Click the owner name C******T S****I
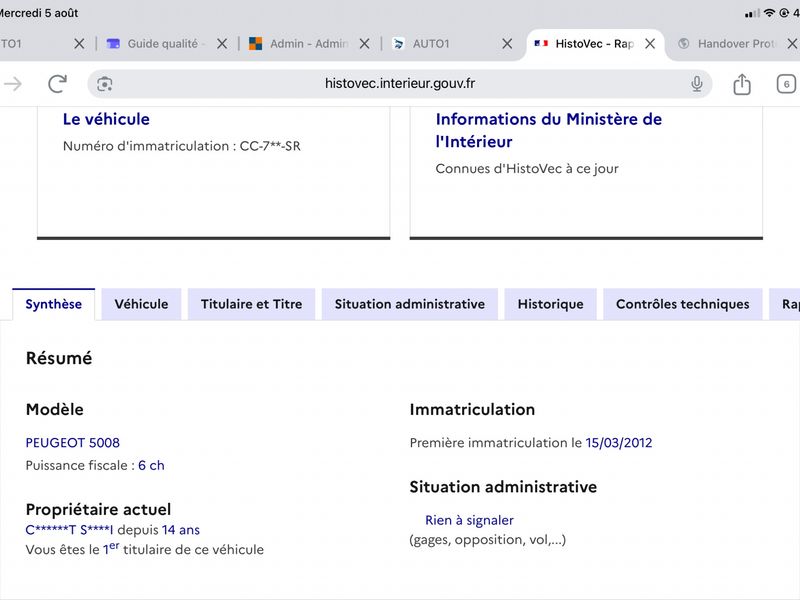This screenshot has height=600, width=800. tap(69, 530)
